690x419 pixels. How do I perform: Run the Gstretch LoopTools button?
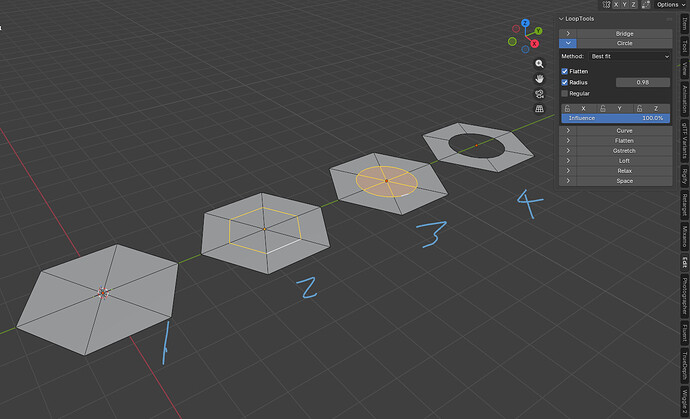pos(624,151)
